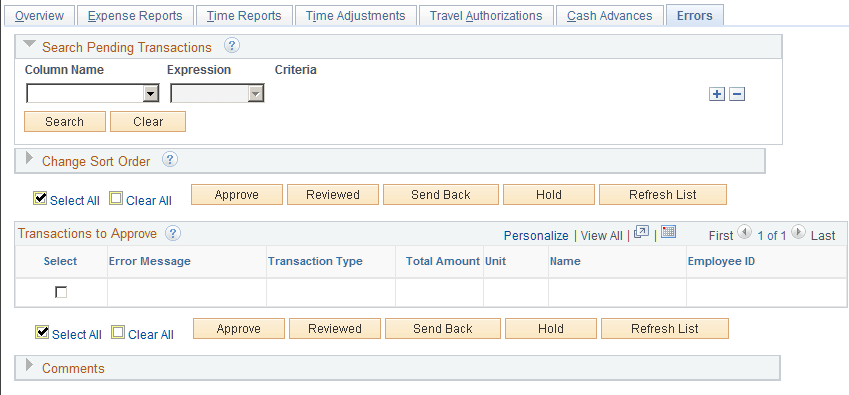This screenshot has width=849, height=395.
Task: Open grid in new window icon
Action: (x=641, y=233)
